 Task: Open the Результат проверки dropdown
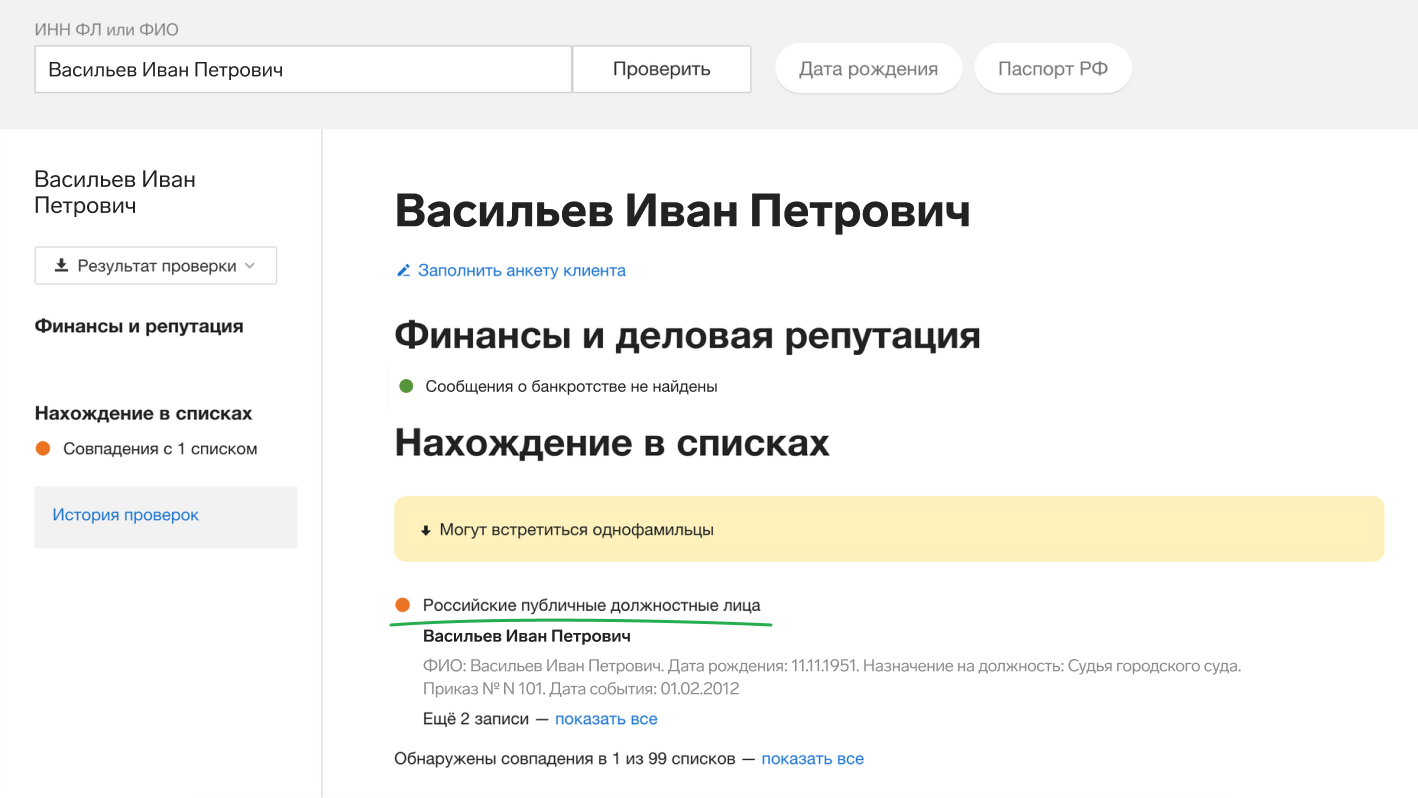[x=156, y=266]
